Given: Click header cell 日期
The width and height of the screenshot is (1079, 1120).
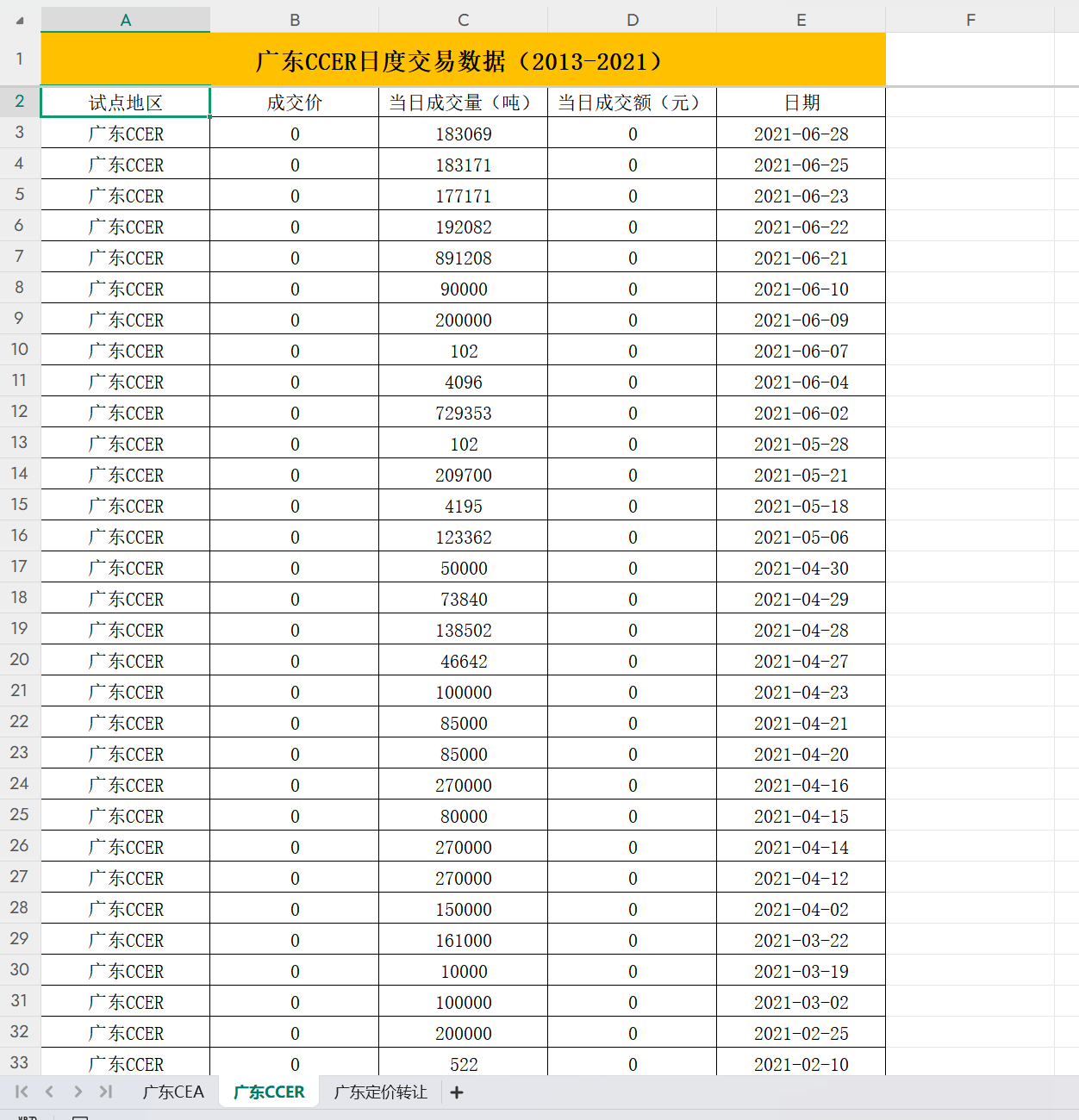Looking at the screenshot, I should tap(801, 103).
